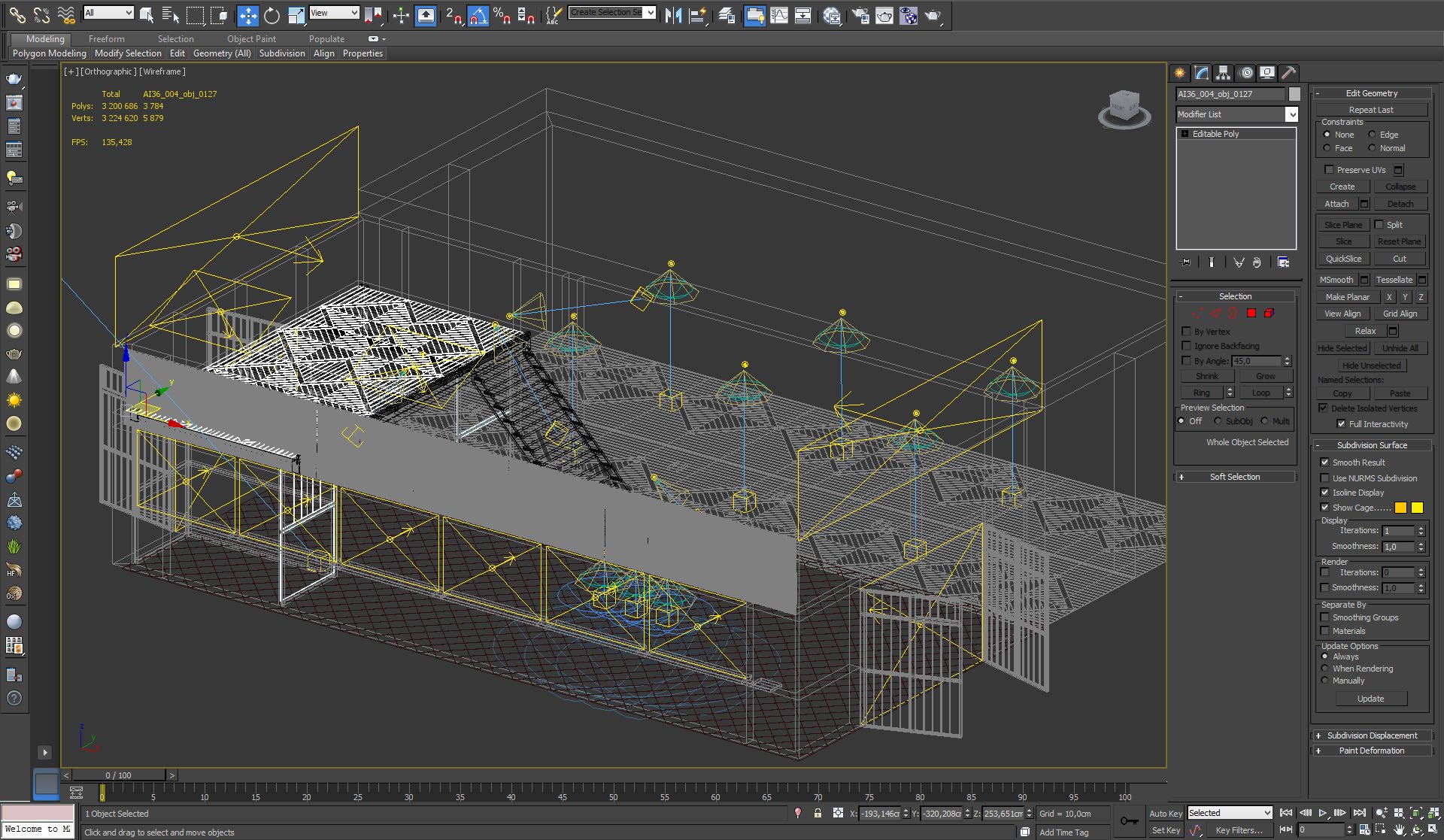Viewport: 1444px width, 840px height.
Task: Open the Render Setup teapot icon
Action: (x=860, y=15)
